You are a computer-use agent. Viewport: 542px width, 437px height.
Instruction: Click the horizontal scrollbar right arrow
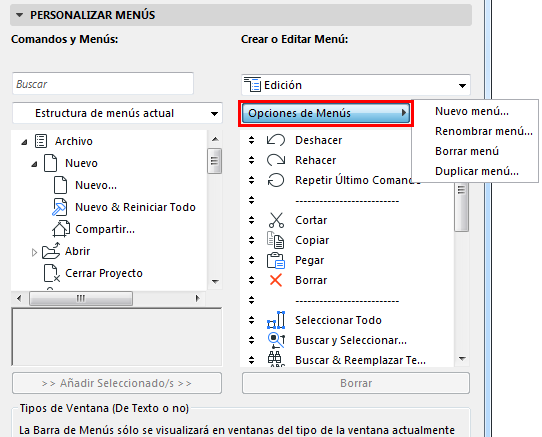(x=197, y=298)
